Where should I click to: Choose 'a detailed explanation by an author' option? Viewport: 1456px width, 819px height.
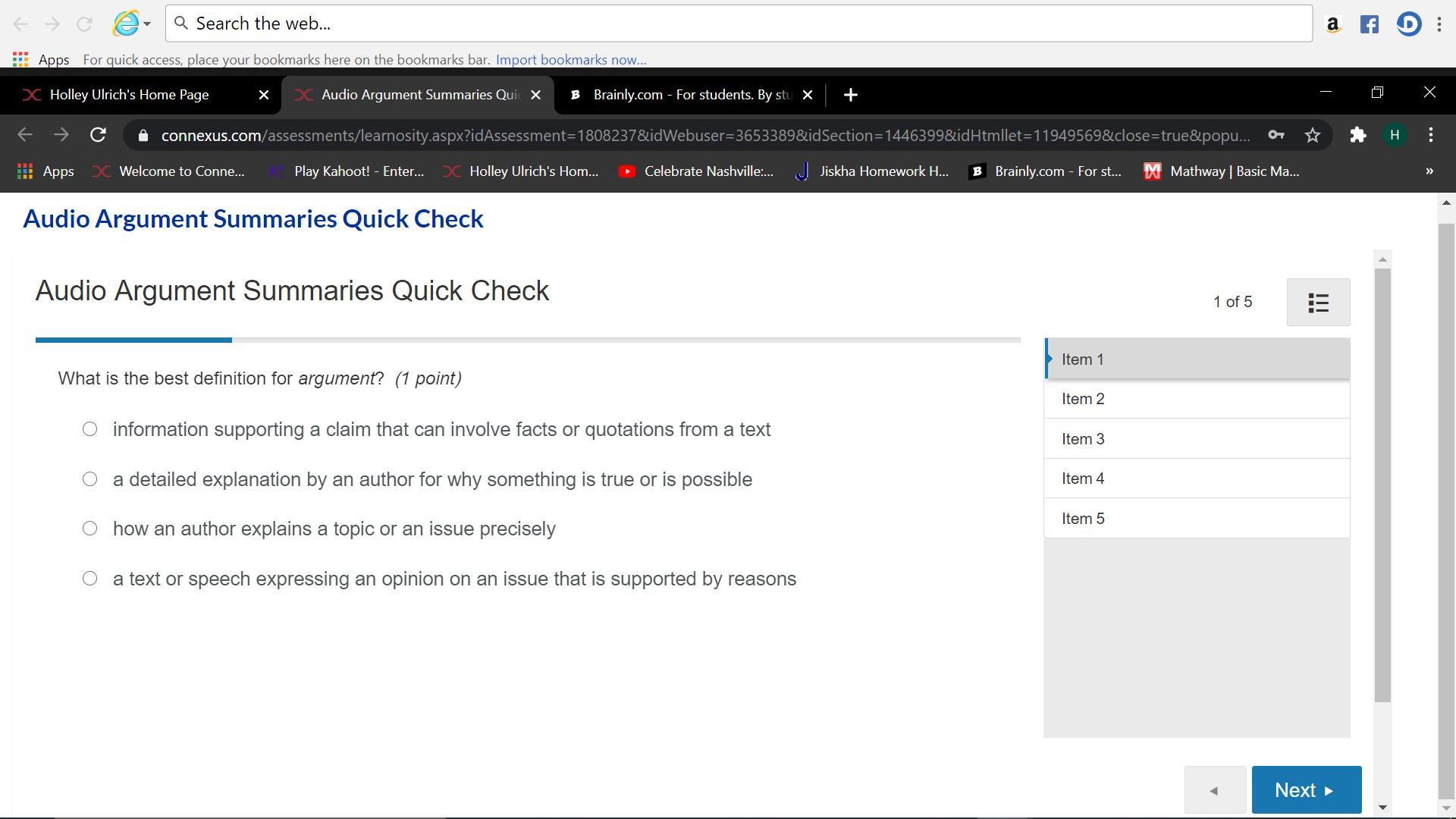click(89, 479)
